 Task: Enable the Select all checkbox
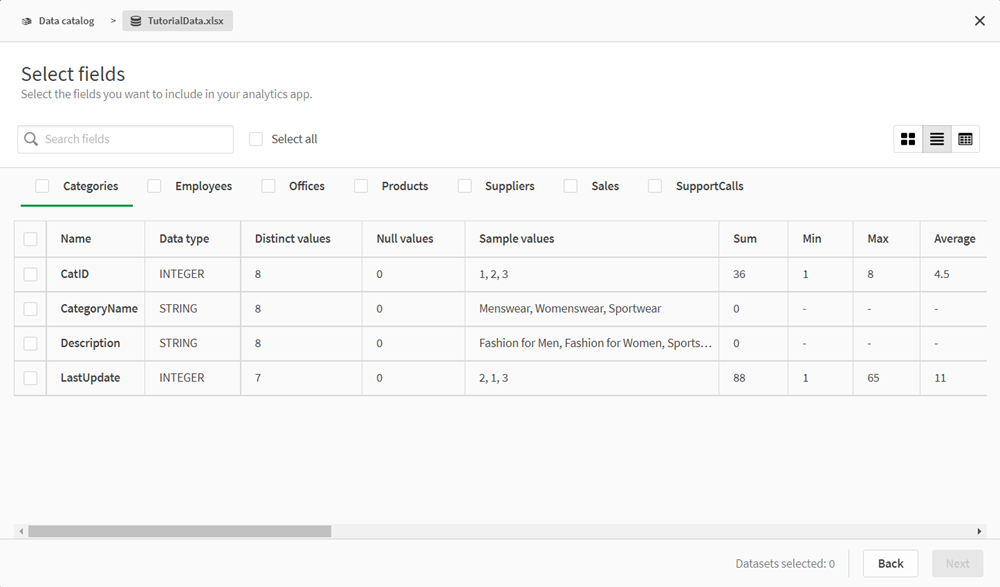point(256,139)
